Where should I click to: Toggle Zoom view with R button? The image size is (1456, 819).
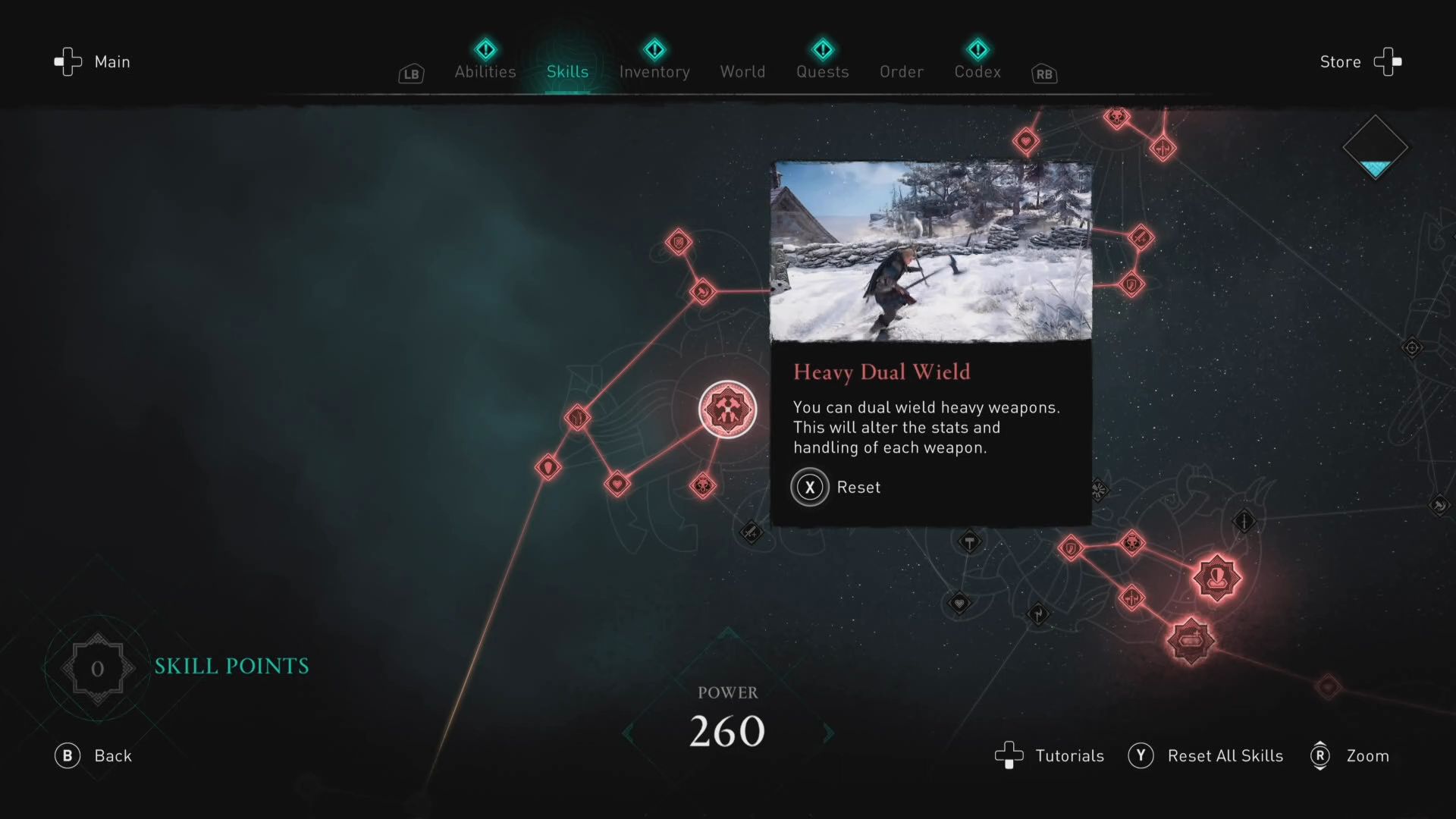(1350, 755)
